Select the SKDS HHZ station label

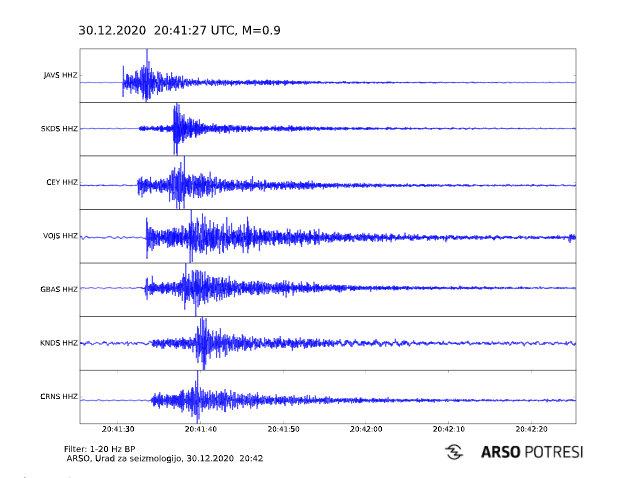[x=60, y=129]
